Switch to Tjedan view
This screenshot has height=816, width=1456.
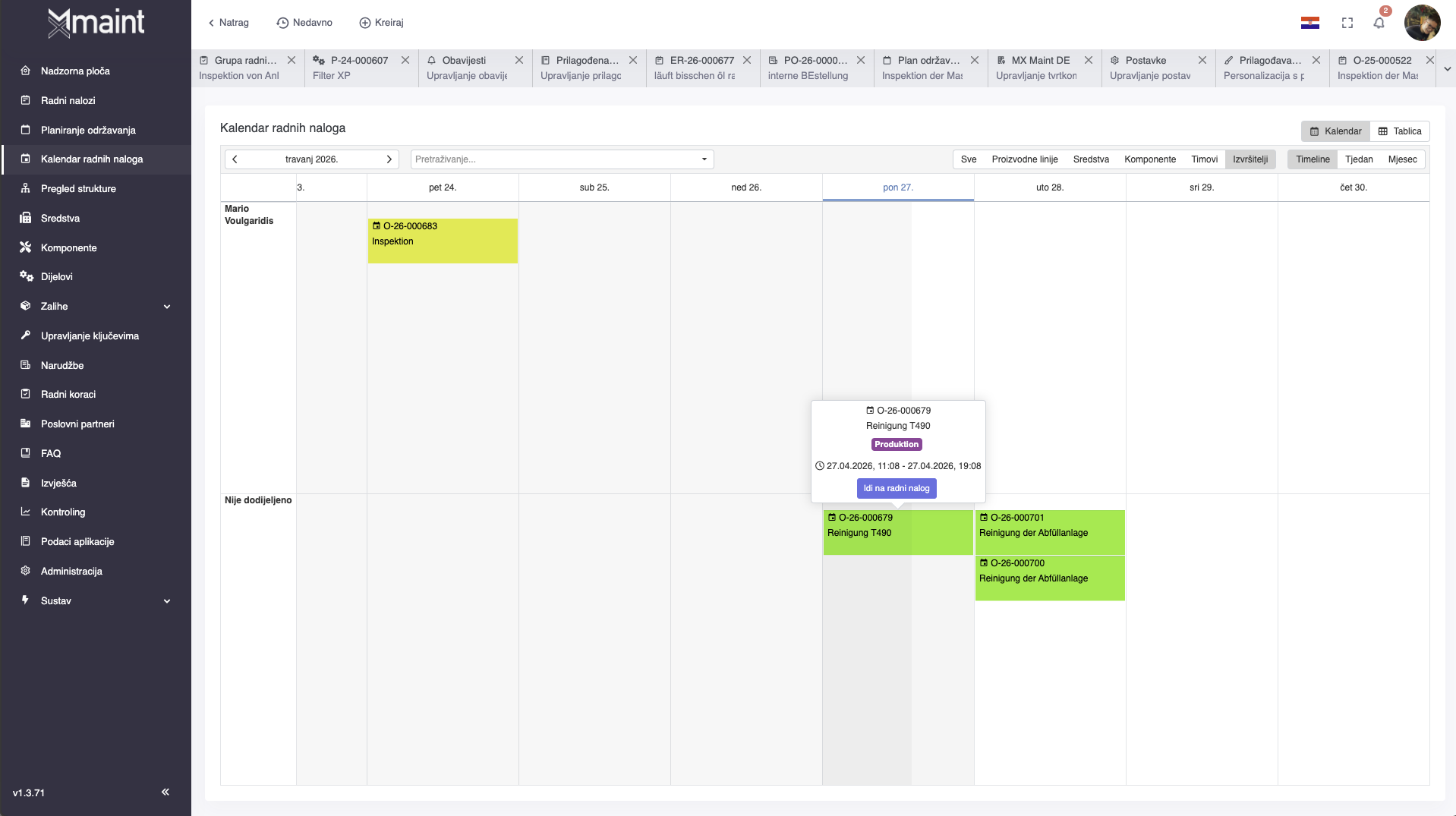1359,159
